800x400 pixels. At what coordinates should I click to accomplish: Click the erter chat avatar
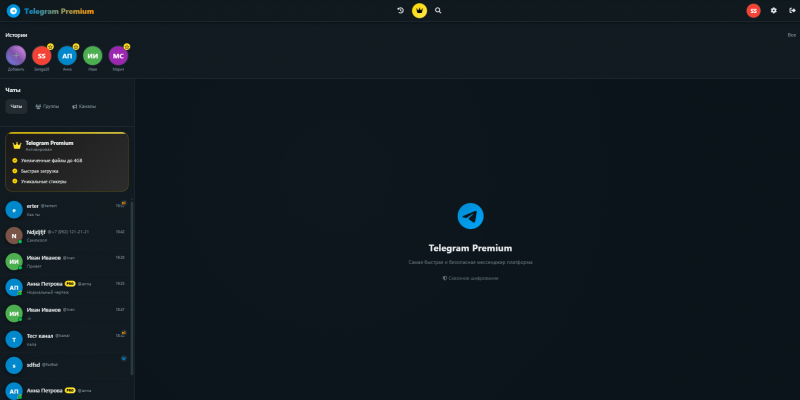(x=14, y=210)
